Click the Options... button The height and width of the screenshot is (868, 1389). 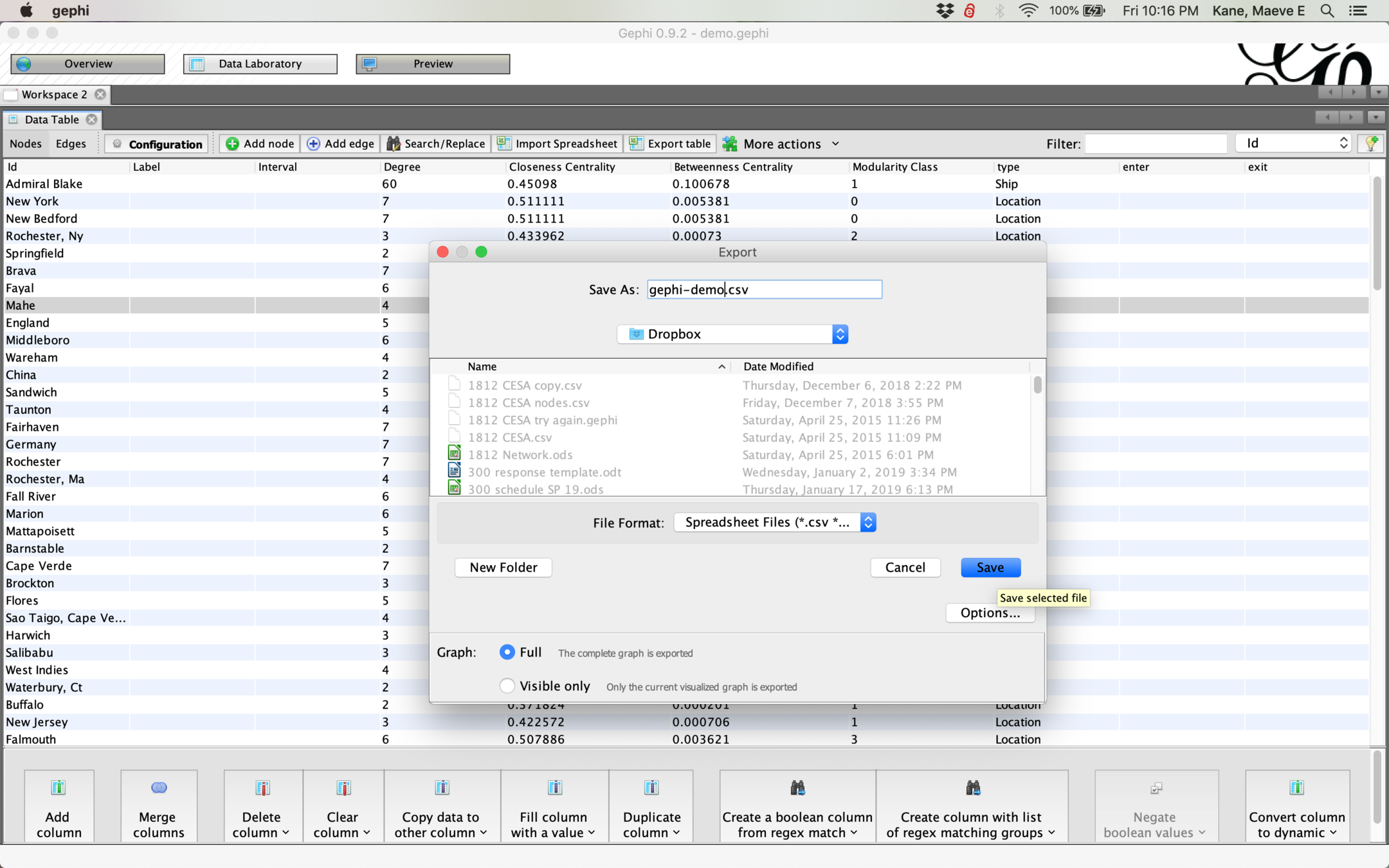990,613
